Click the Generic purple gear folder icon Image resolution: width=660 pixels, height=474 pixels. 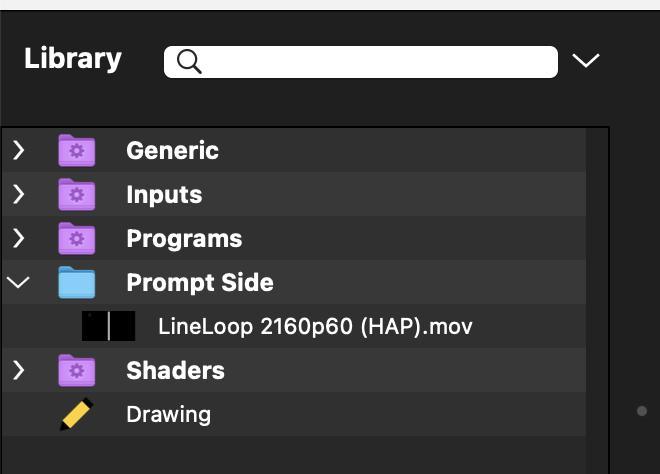point(77,151)
